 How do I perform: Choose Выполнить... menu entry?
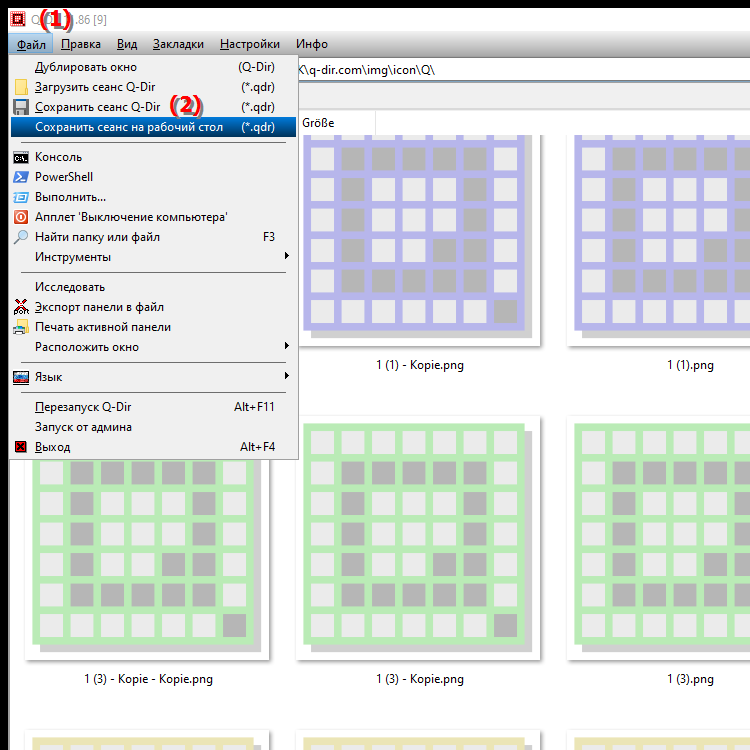click(153, 197)
